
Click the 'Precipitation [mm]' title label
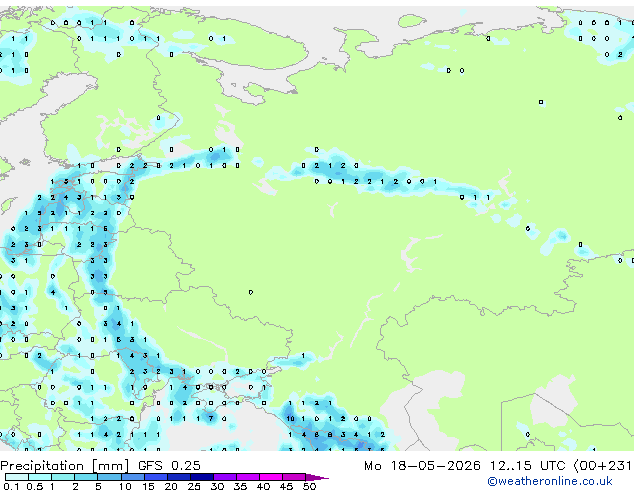pos(65,466)
